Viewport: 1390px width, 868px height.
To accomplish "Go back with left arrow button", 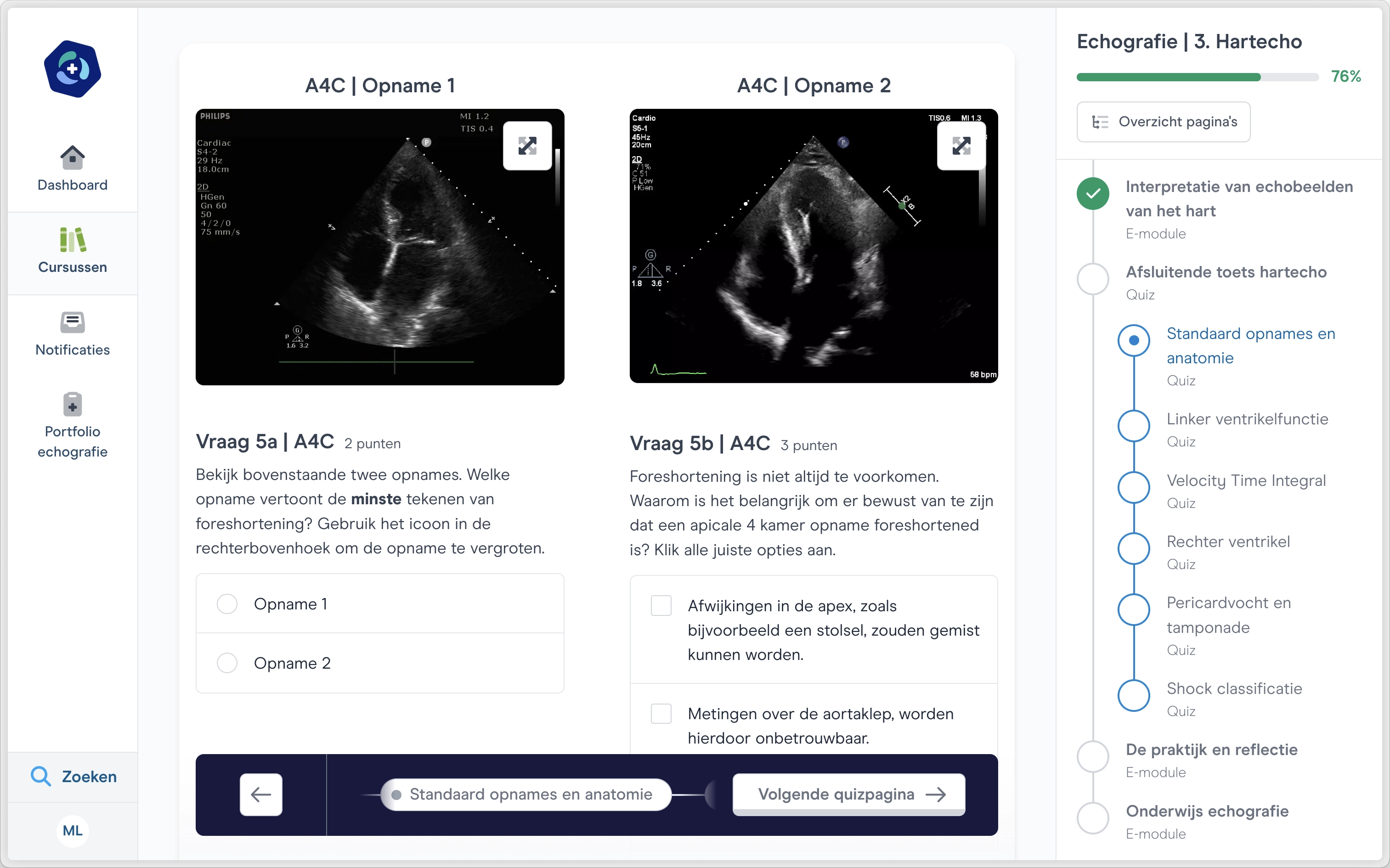I will pos(261,795).
